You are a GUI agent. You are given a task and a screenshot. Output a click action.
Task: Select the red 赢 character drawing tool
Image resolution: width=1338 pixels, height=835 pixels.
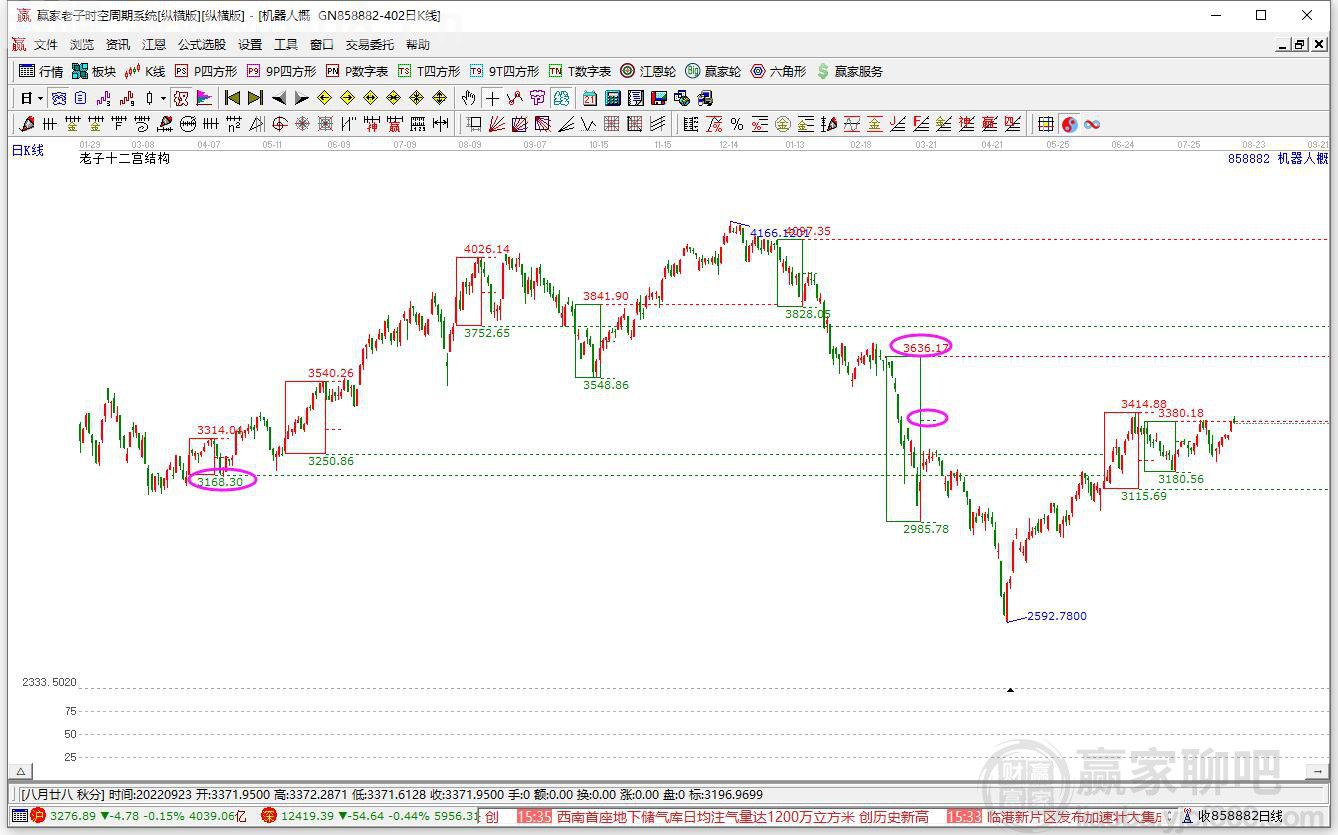(395, 124)
